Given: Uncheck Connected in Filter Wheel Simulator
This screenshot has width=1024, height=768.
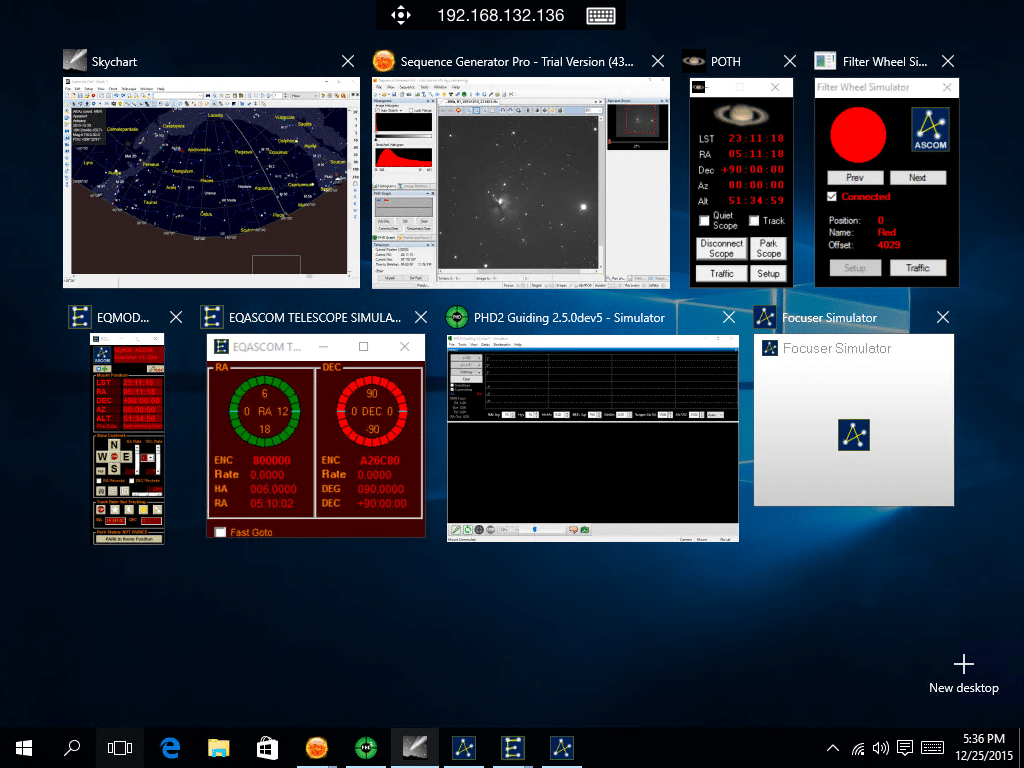Looking at the screenshot, I should click(831, 197).
